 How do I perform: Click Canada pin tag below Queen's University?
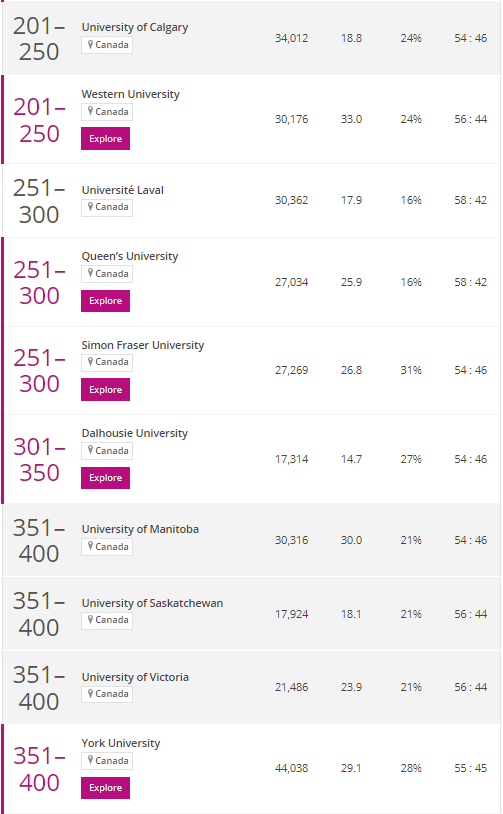pos(107,274)
